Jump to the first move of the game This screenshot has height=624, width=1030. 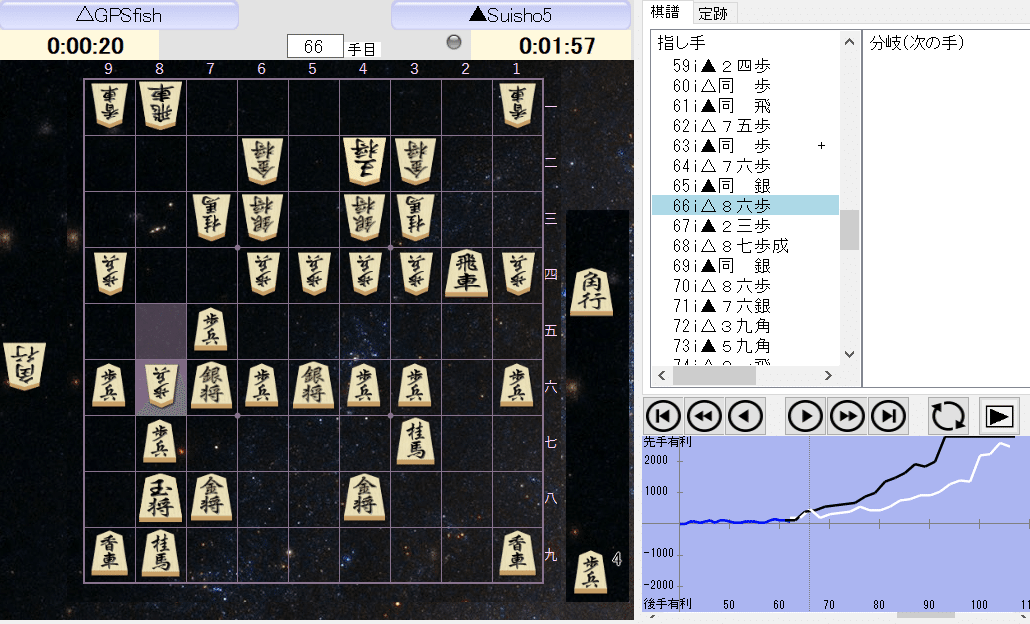(662, 415)
